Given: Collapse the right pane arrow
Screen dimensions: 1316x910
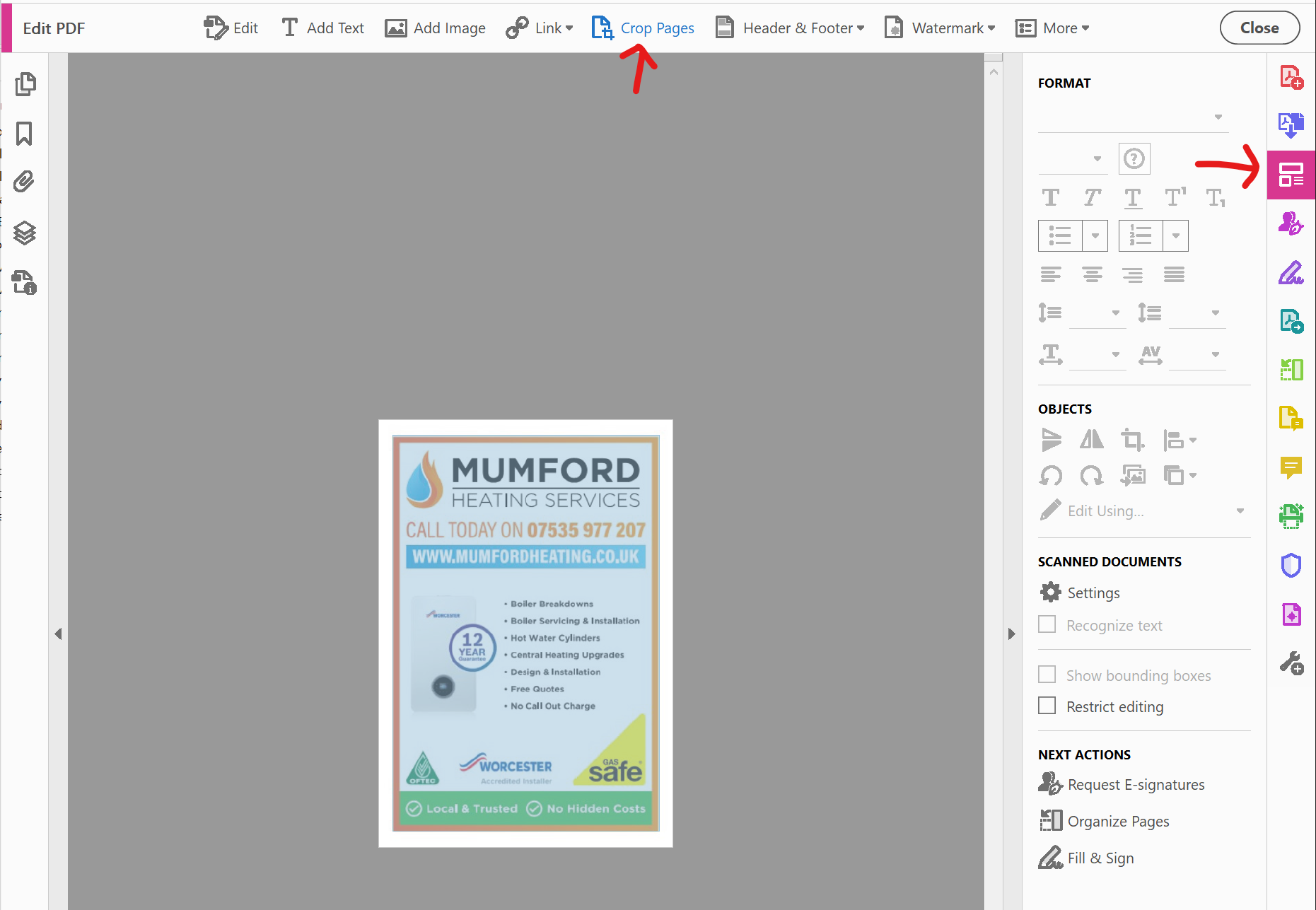Looking at the screenshot, I should tap(1012, 634).
